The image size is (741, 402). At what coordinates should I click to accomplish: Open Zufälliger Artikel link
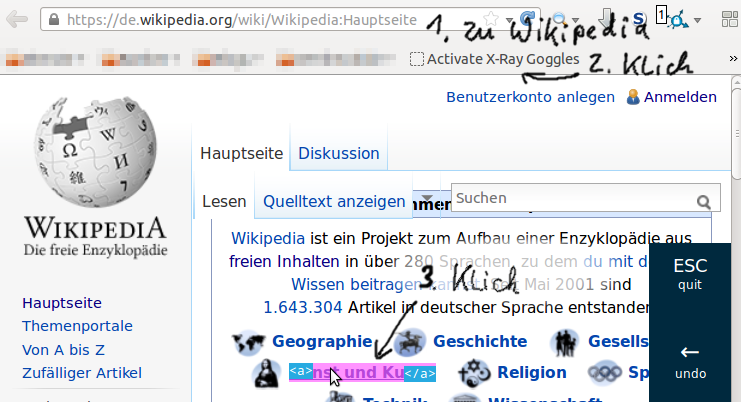pos(82,373)
